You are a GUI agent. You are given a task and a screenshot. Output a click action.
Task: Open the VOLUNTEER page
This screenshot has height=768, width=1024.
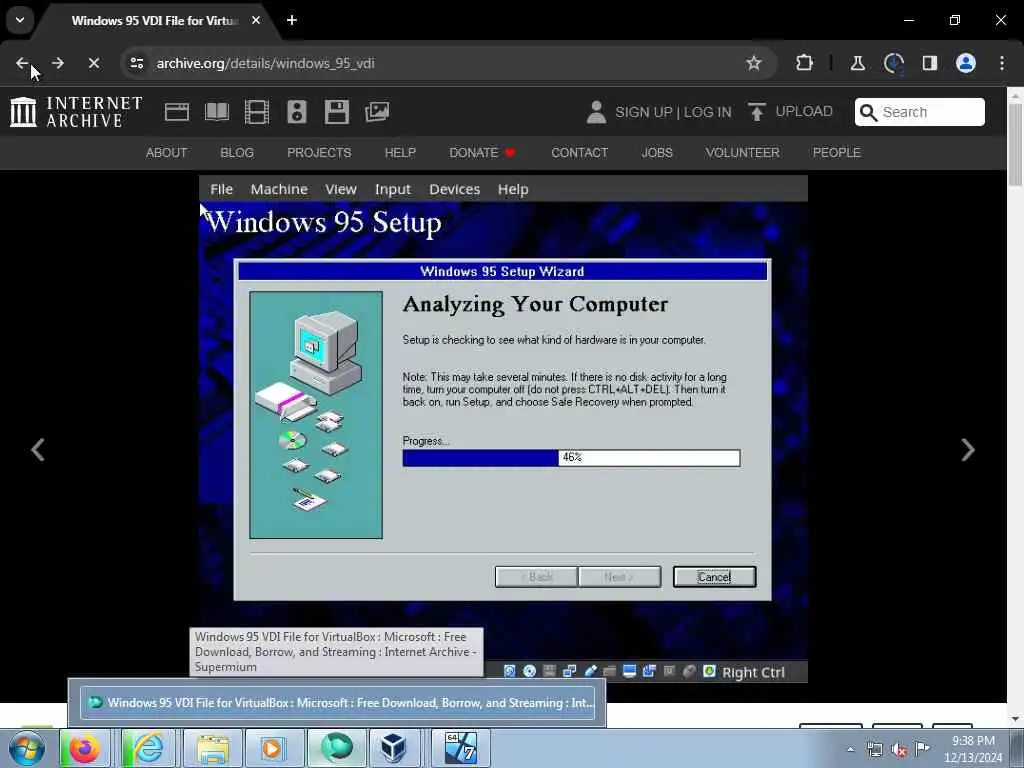coord(742,153)
